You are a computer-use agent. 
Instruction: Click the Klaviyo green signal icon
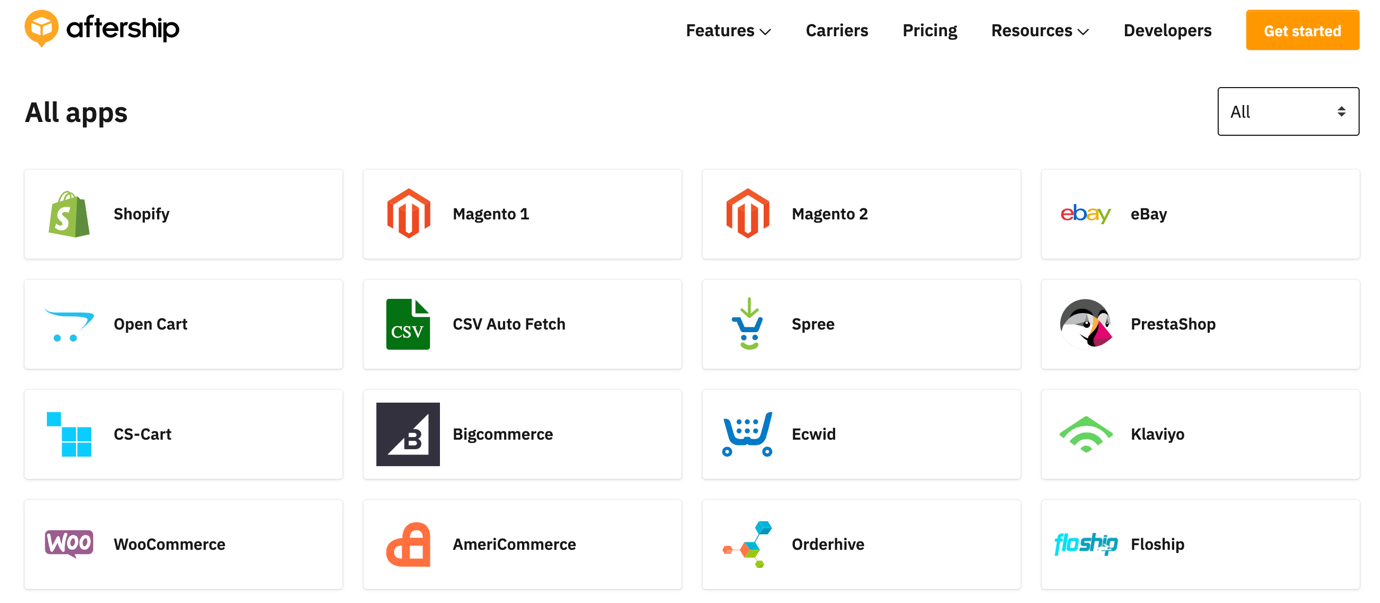click(x=1086, y=434)
